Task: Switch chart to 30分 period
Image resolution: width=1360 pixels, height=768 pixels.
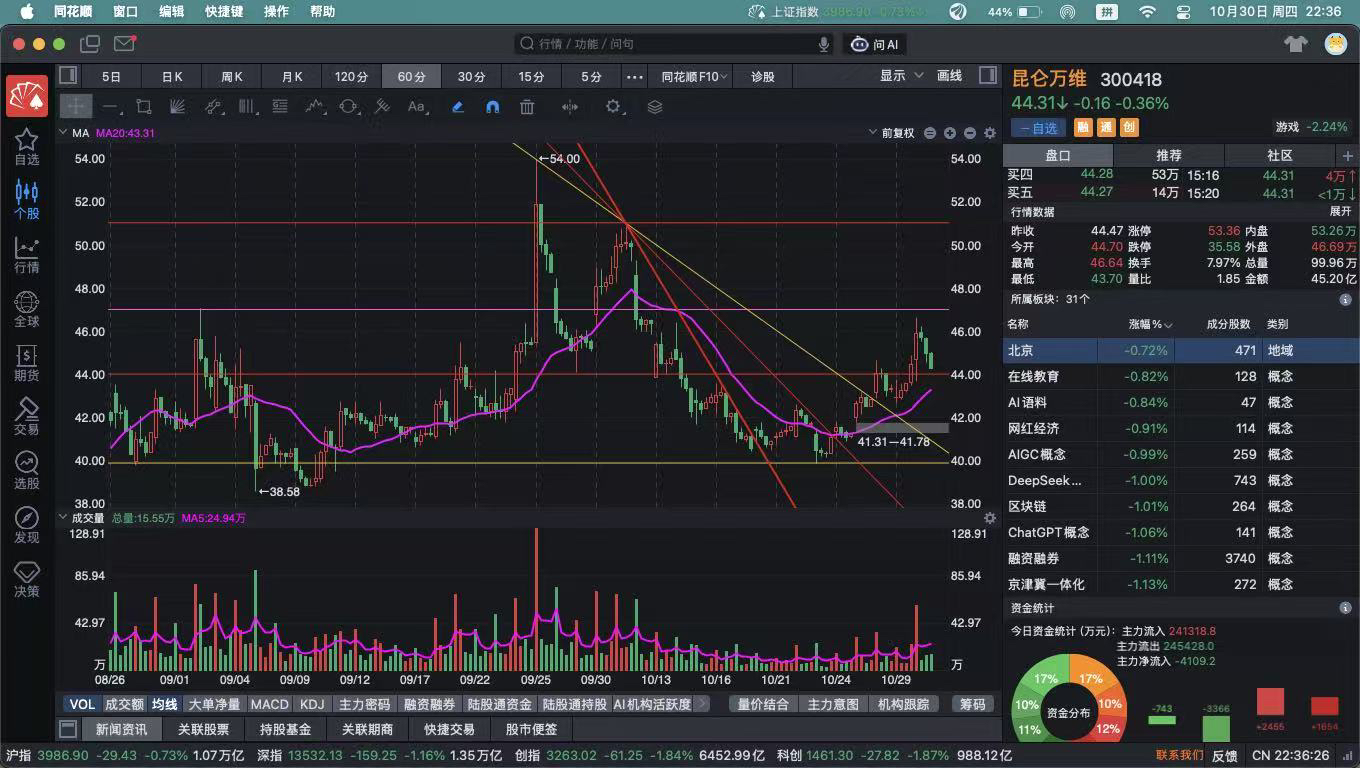Action: click(x=471, y=76)
